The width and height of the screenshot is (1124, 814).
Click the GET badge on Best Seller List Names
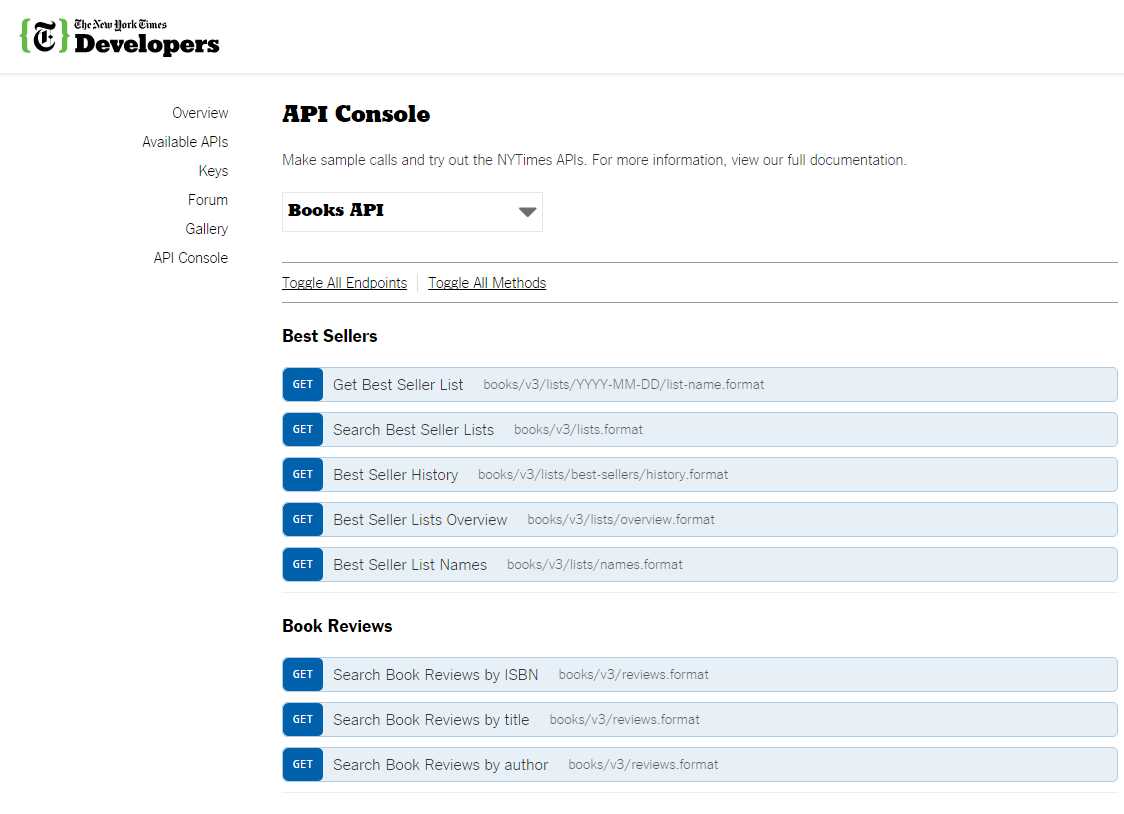point(302,564)
